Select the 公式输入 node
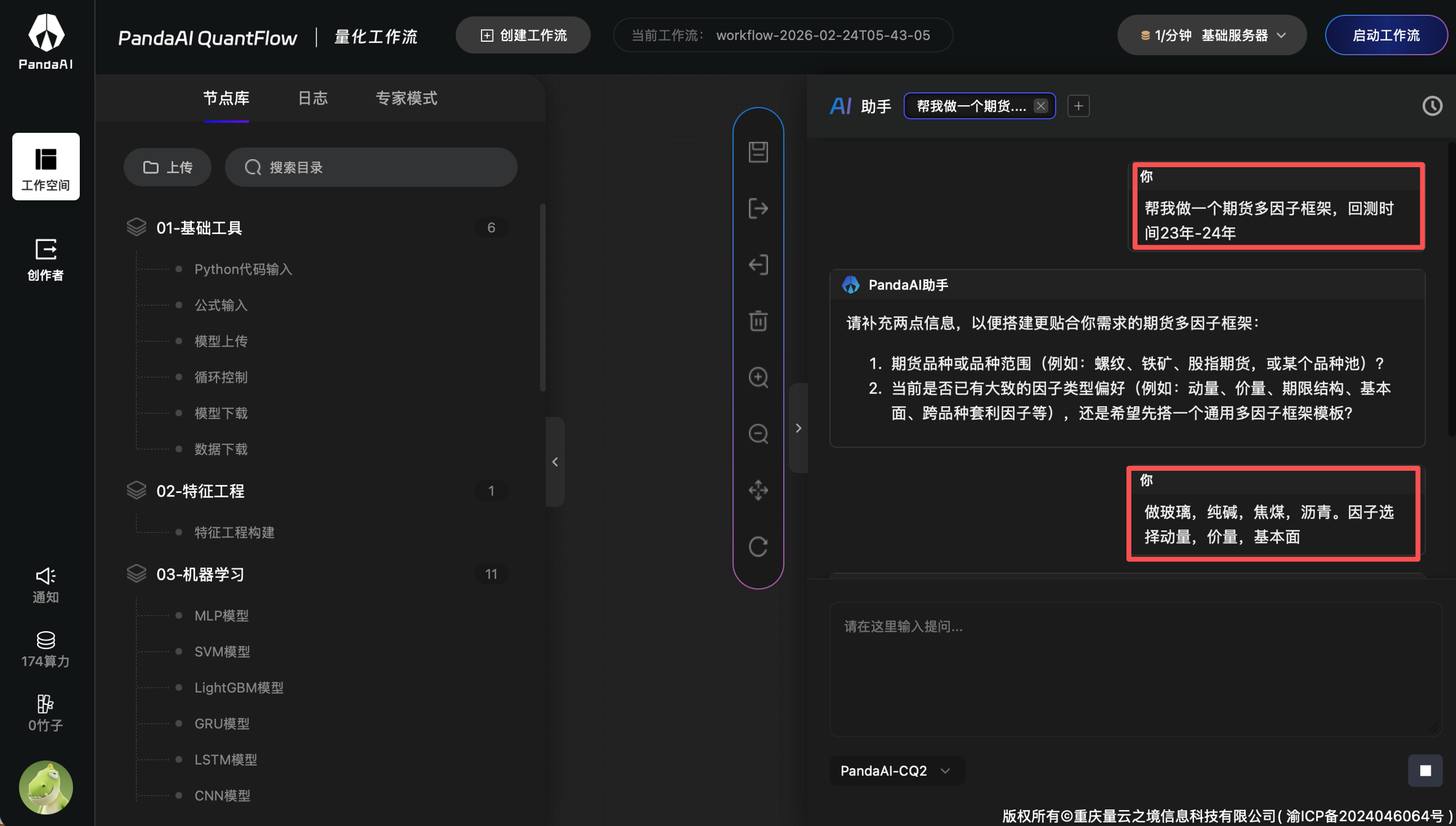 coord(221,305)
